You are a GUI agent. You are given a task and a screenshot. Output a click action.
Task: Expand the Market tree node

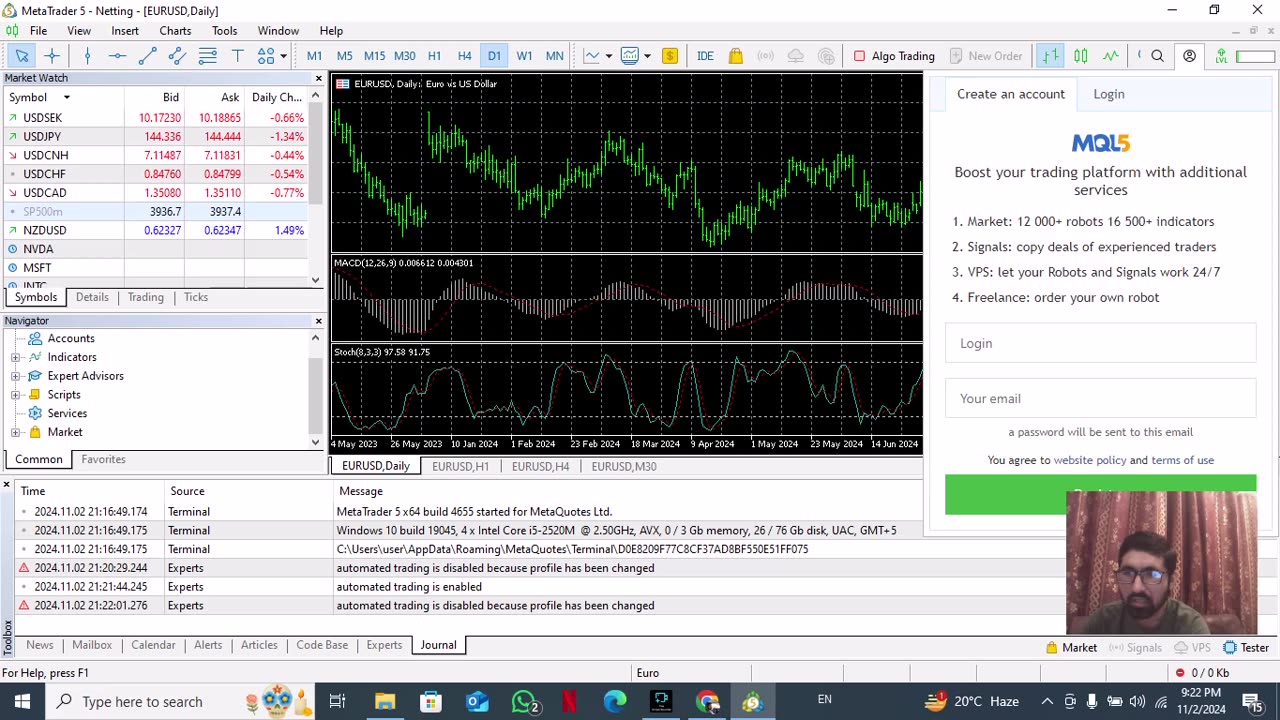pyautogui.click(x=15, y=432)
